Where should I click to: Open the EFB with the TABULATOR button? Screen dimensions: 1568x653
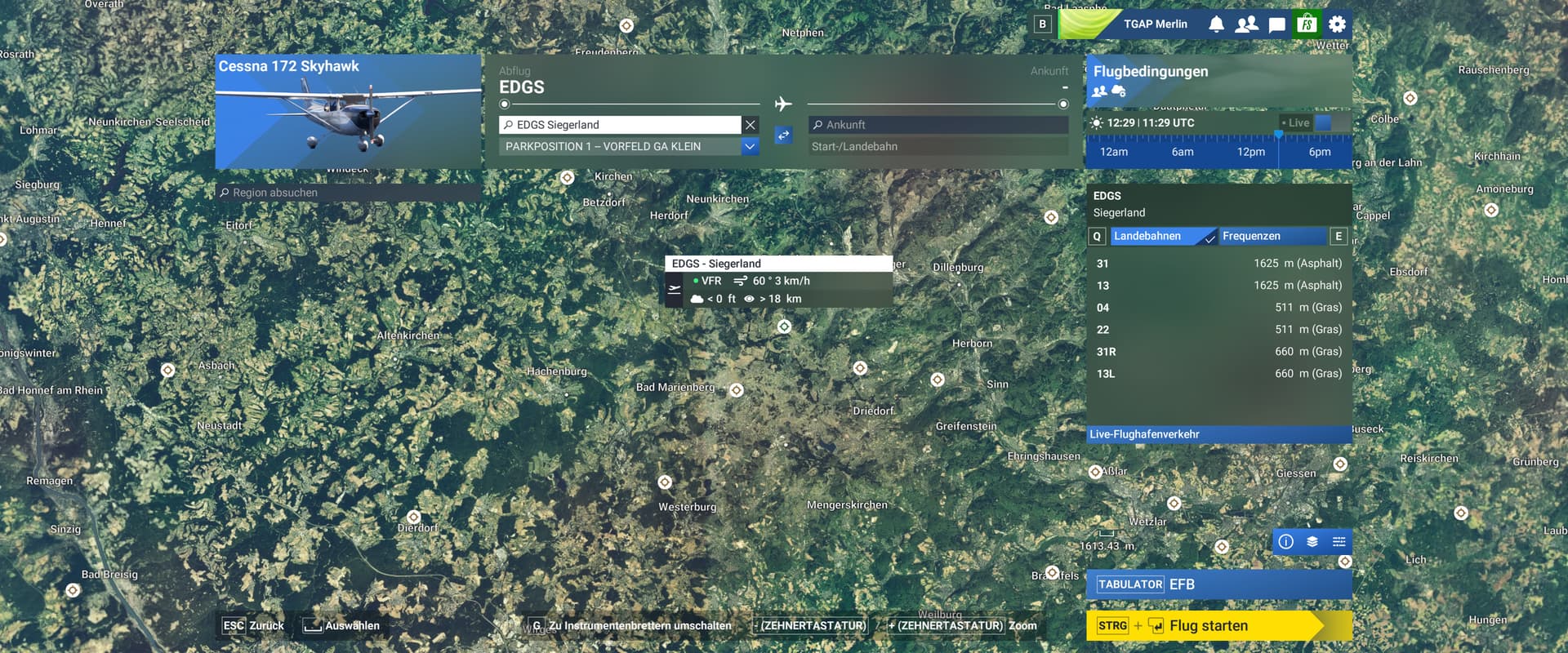pyautogui.click(x=1218, y=584)
